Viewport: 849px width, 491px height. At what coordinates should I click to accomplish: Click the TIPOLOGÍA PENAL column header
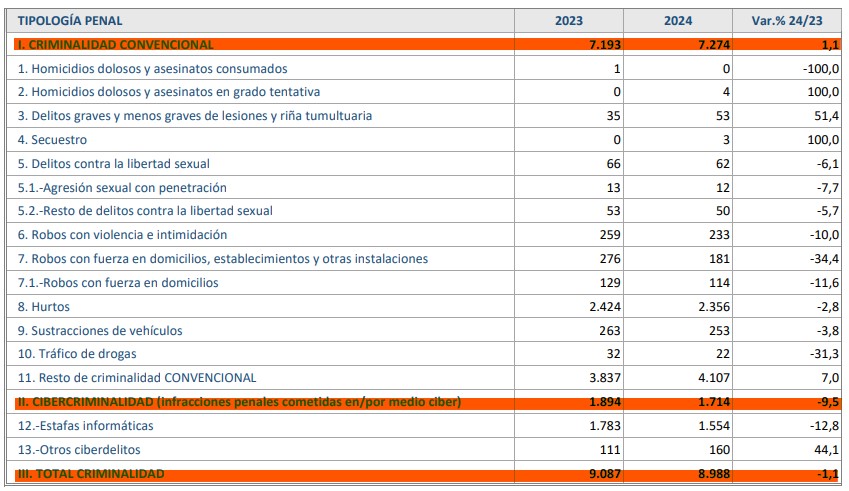coord(66,21)
